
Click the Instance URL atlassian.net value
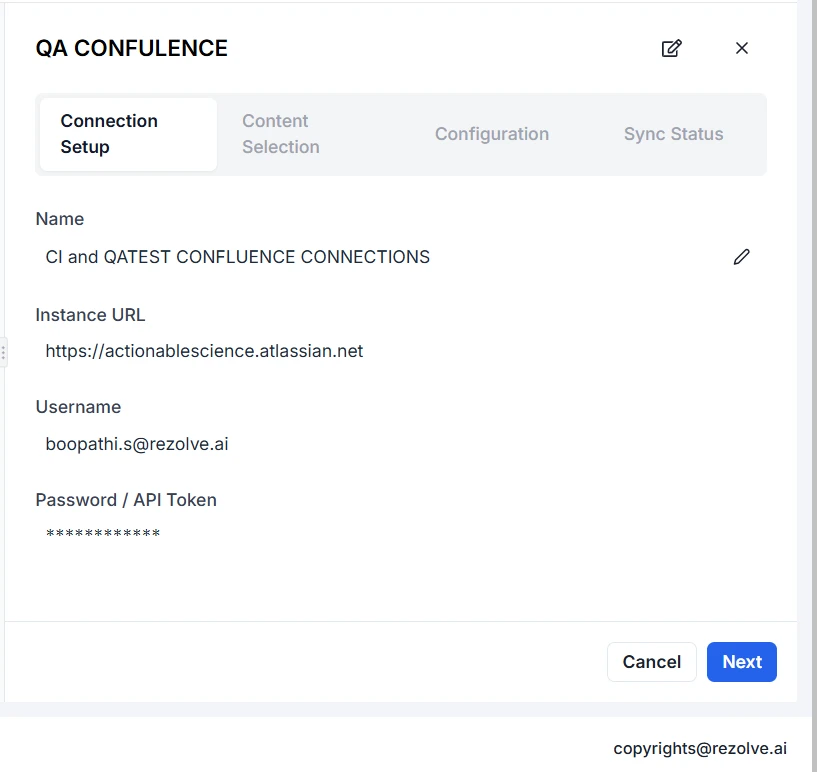click(204, 351)
